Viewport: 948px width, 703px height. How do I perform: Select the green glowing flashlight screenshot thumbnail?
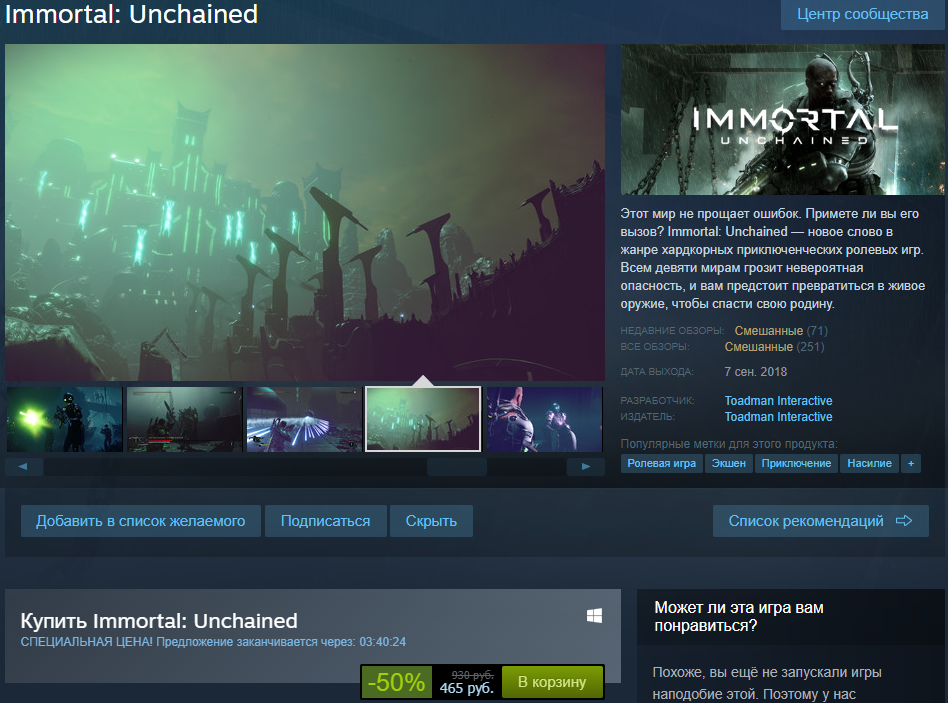(x=65, y=420)
